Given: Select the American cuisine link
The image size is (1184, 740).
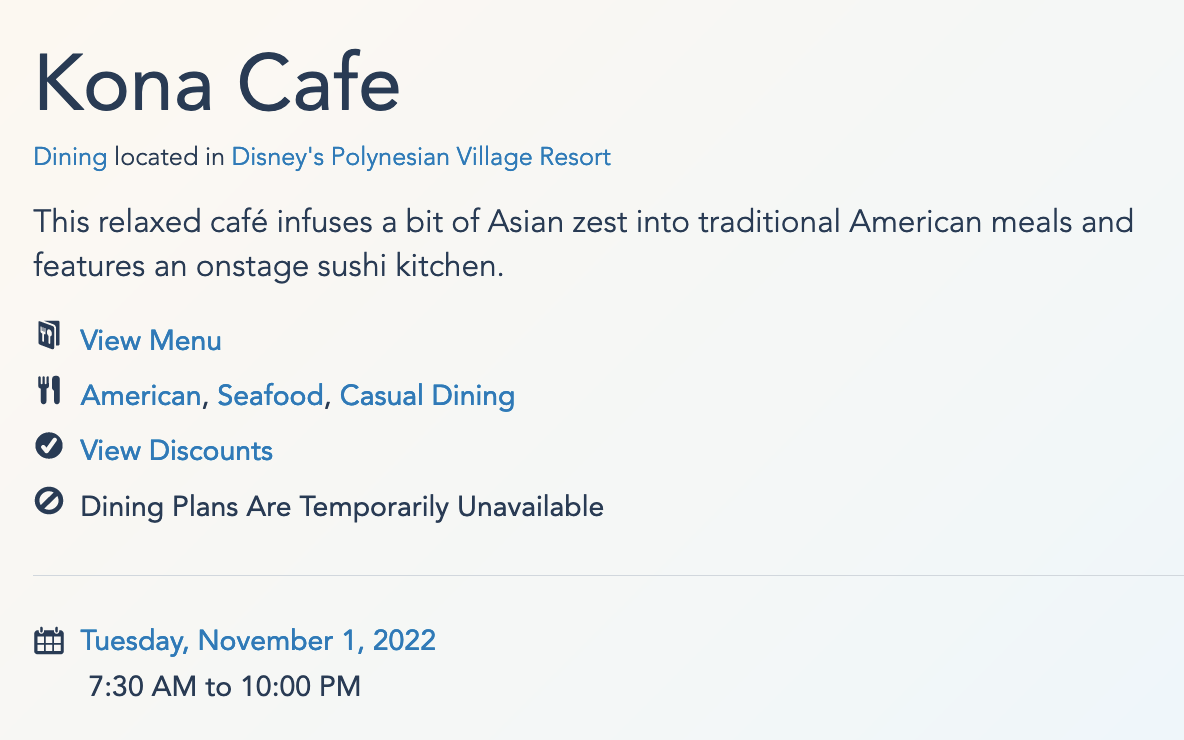Looking at the screenshot, I should 141,396.
